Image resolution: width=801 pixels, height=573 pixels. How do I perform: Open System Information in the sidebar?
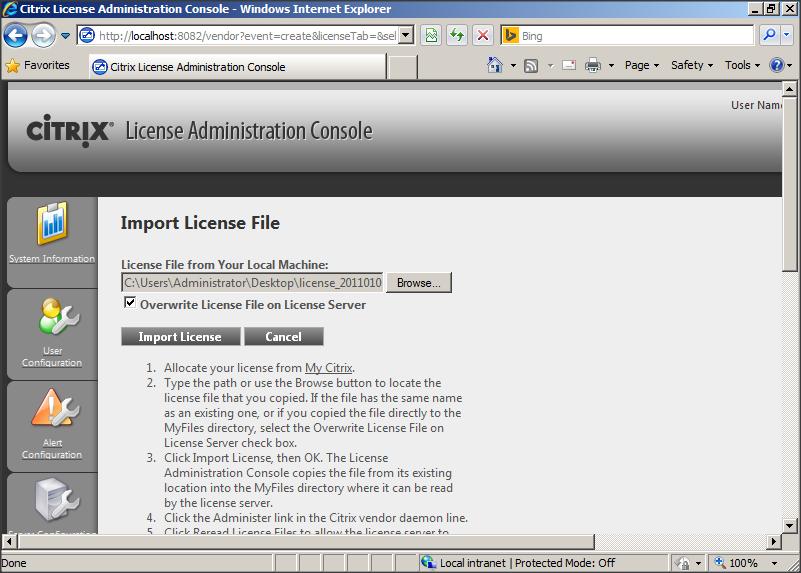52,232
